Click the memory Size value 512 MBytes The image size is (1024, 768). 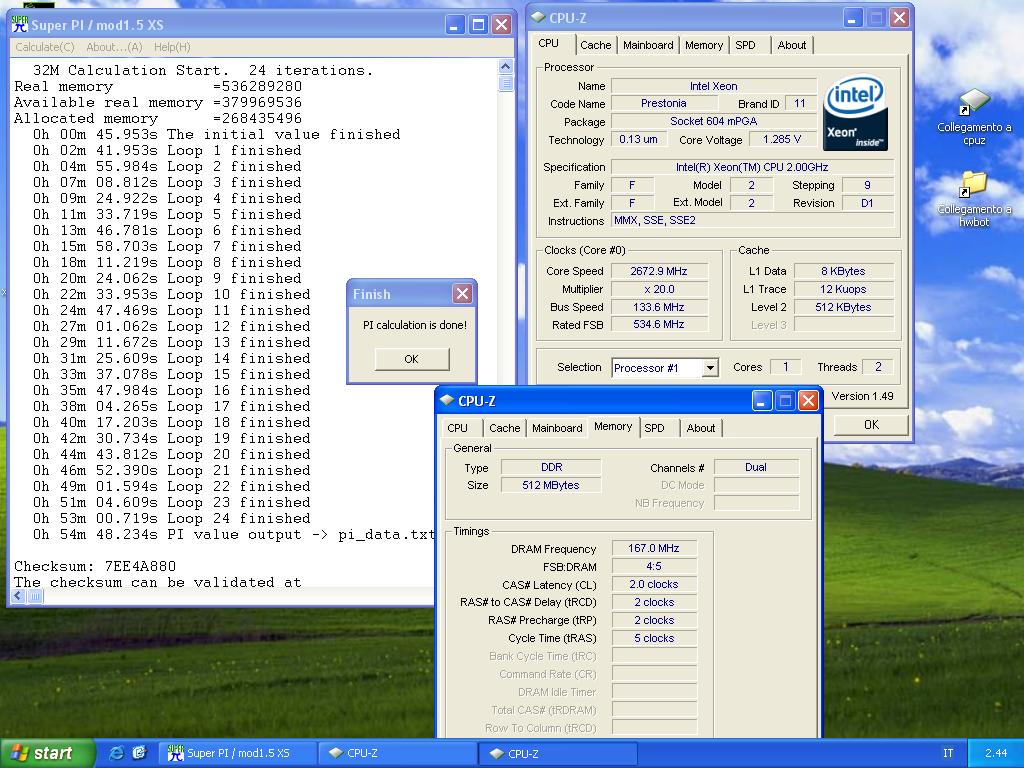(x=551, y=485)
